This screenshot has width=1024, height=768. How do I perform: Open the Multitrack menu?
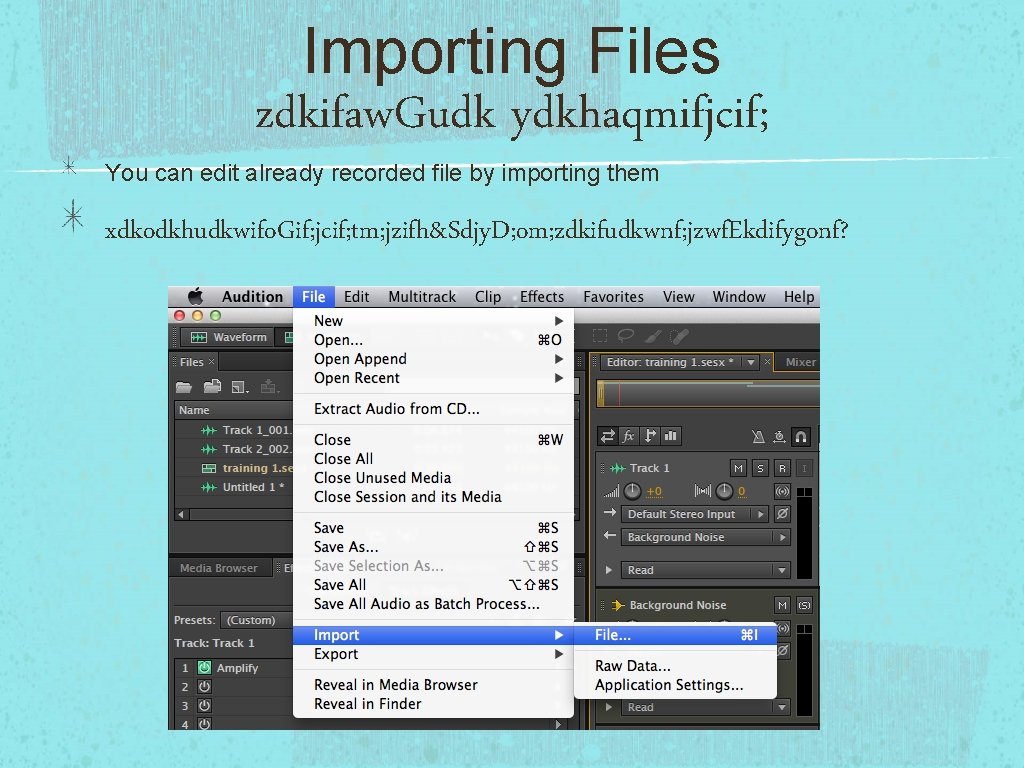click(x=422, y=296)
